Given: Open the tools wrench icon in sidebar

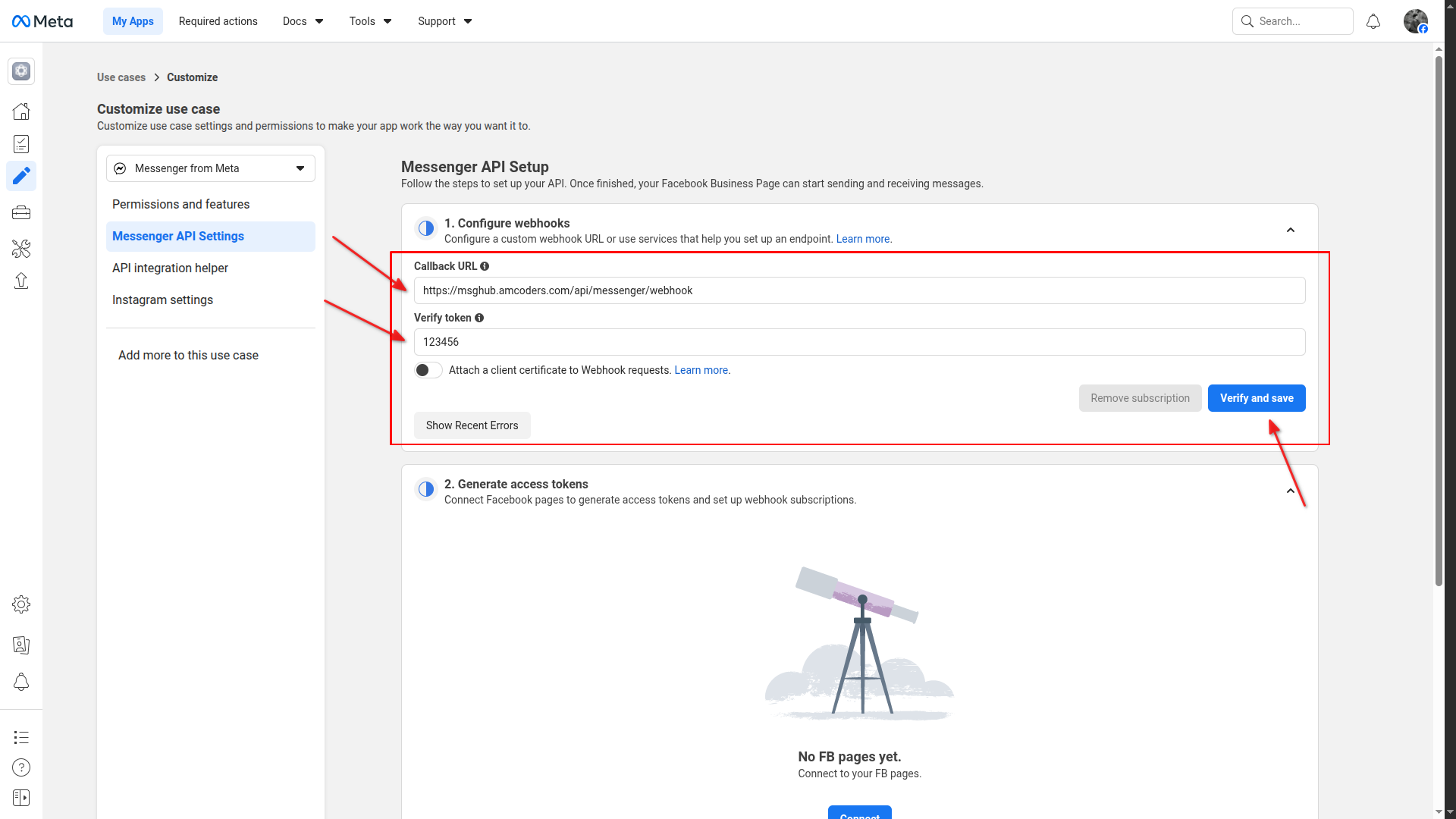Looking at the screenshot, I should (x=21, y=248).
